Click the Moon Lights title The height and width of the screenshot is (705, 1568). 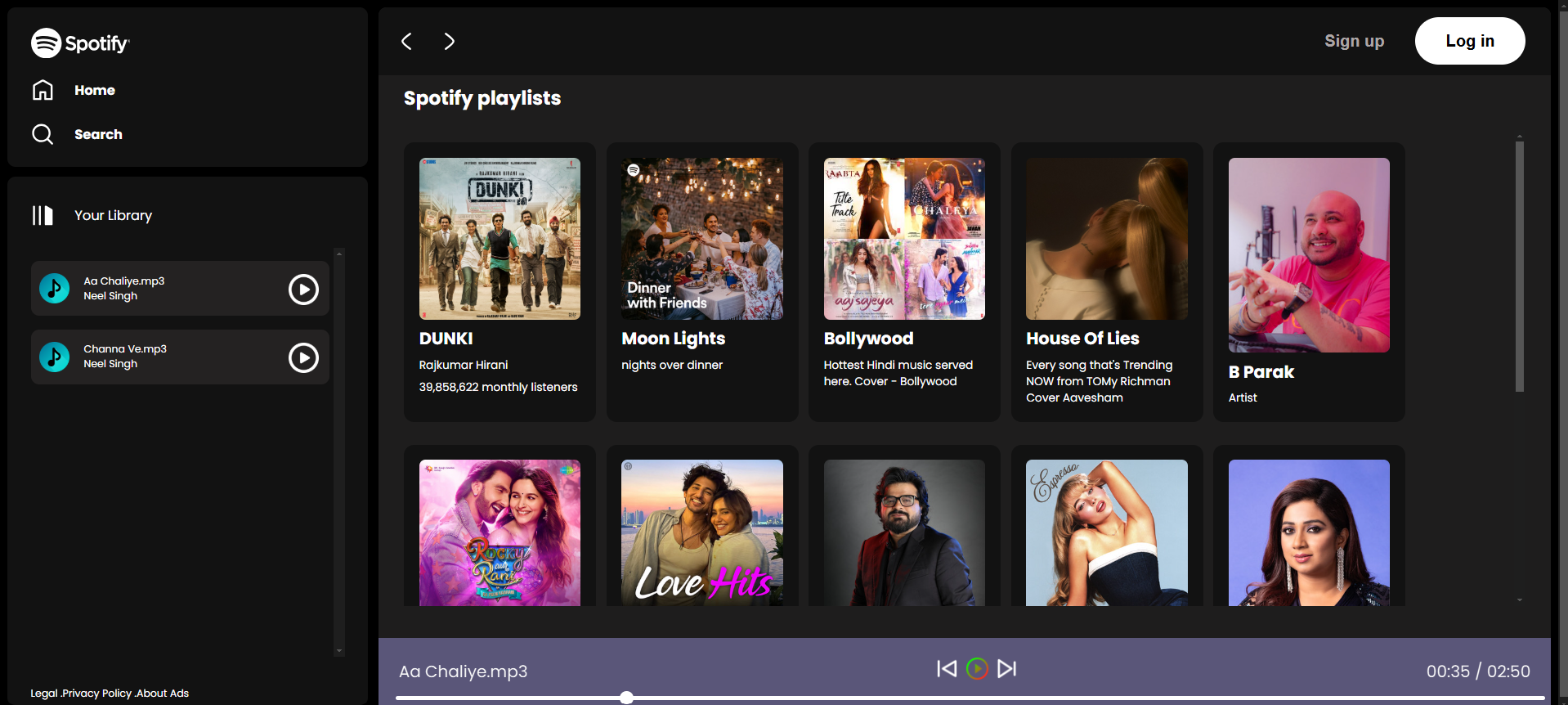pyautogui.click(x=673, y=339)
